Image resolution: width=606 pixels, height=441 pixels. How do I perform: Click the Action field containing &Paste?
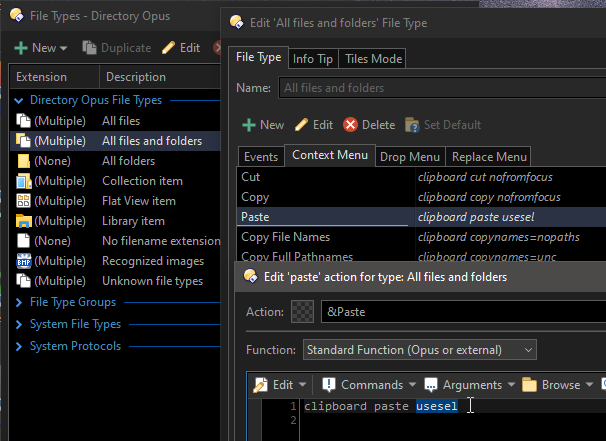[463, 312]
